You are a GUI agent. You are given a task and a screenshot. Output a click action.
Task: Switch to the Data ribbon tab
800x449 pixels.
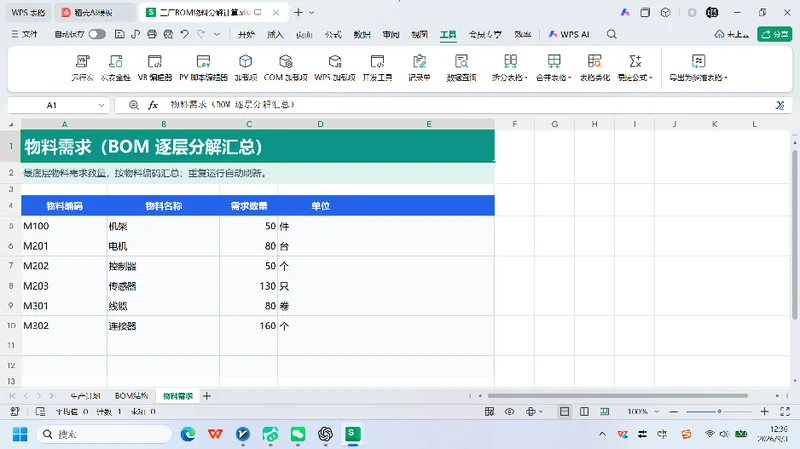tap(362, 34)
